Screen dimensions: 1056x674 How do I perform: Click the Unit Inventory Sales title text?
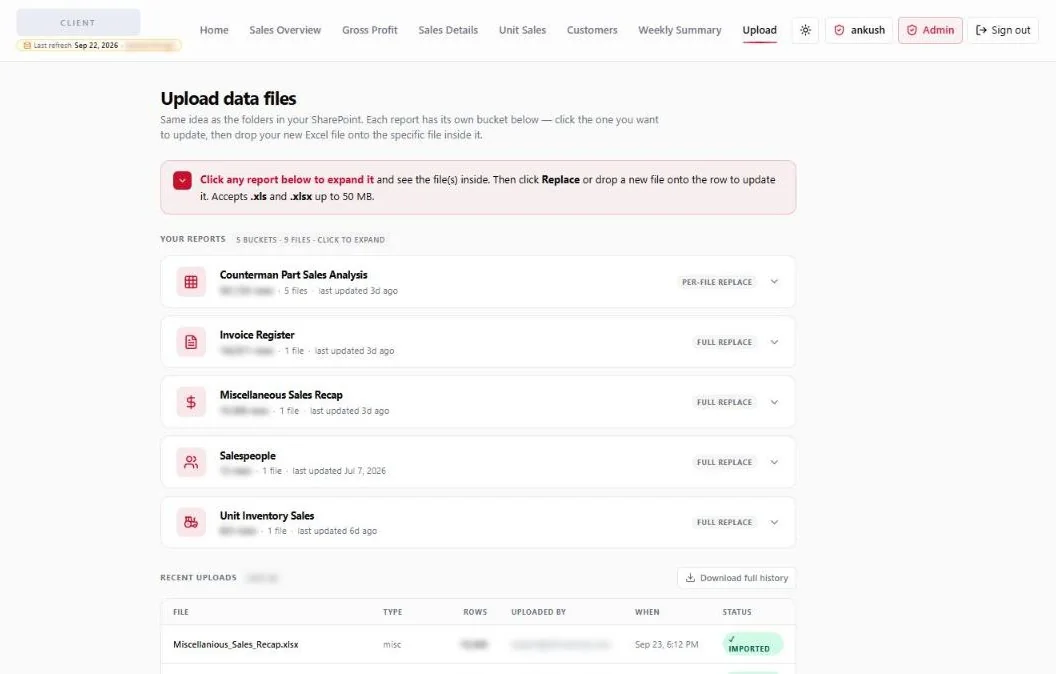point(267,516)
